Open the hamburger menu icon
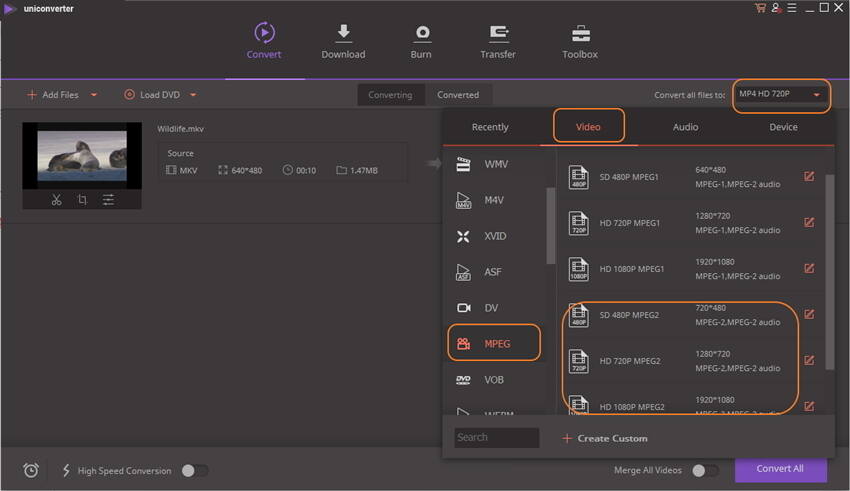The image size is (850, 491). click(792, 8)
